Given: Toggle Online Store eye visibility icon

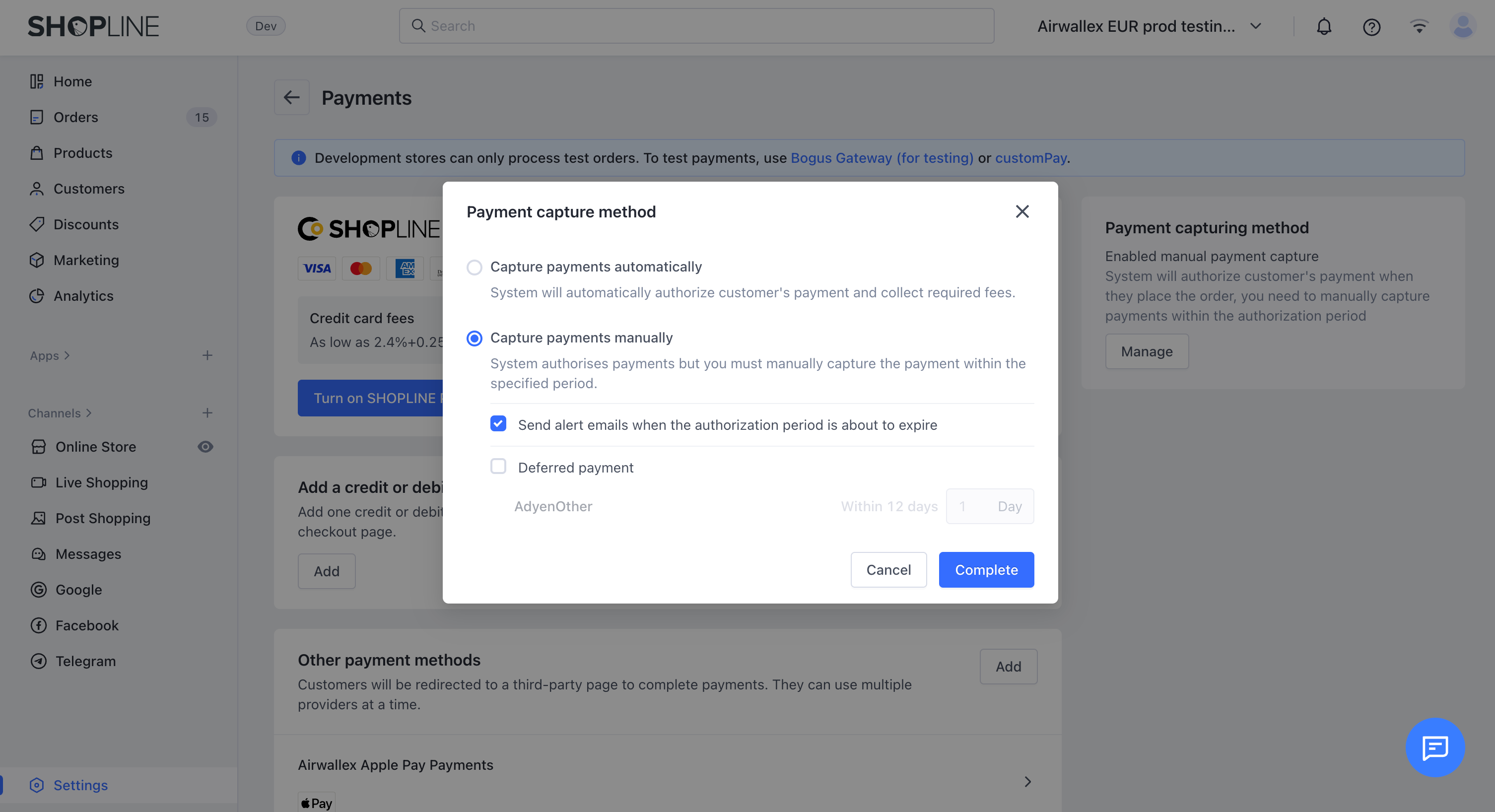Looking at the screenshot, I should pos(205,446).
